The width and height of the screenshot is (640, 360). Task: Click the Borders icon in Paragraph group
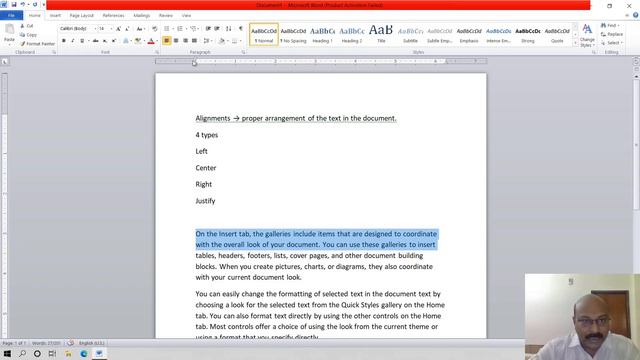pyautogui.click(x=235, y=41)
